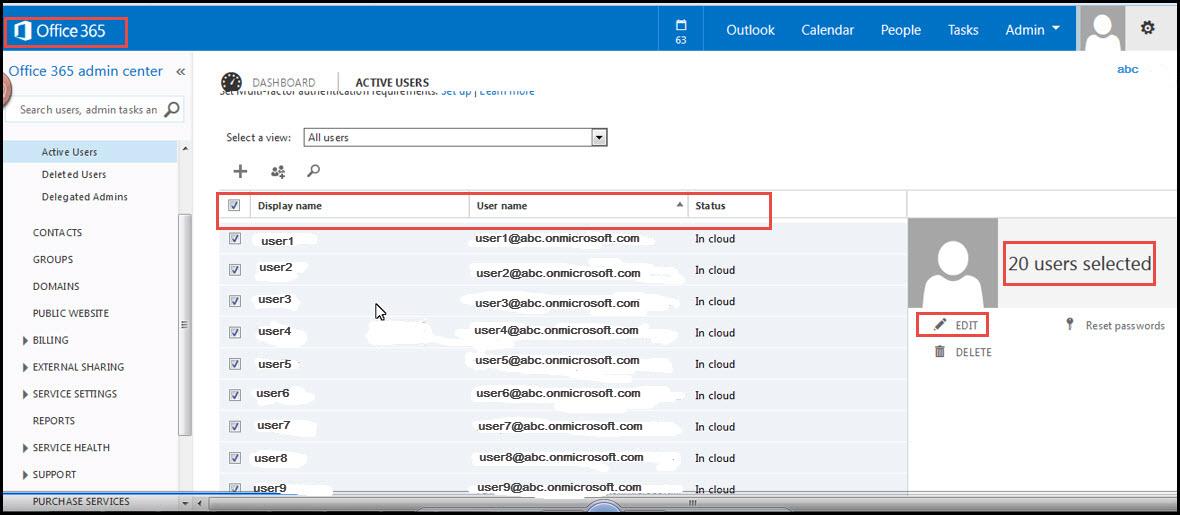Viewport: 1180px width, 515px height.
Task: Open the abc account link
Action: tap(1127, 69)
